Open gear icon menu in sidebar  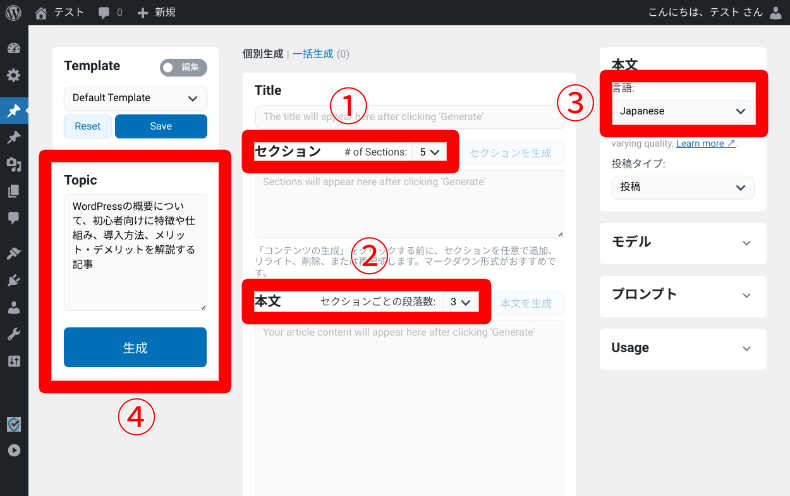click(x=14, y=76)
